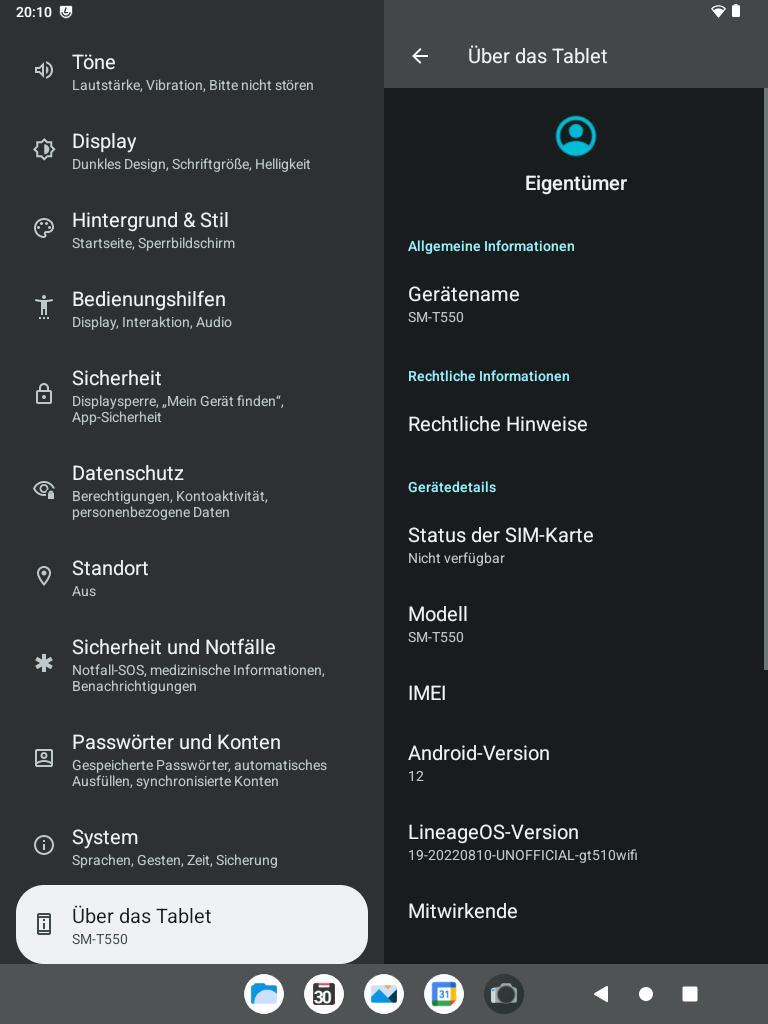Tap the recent apps square button

(690, 994)
